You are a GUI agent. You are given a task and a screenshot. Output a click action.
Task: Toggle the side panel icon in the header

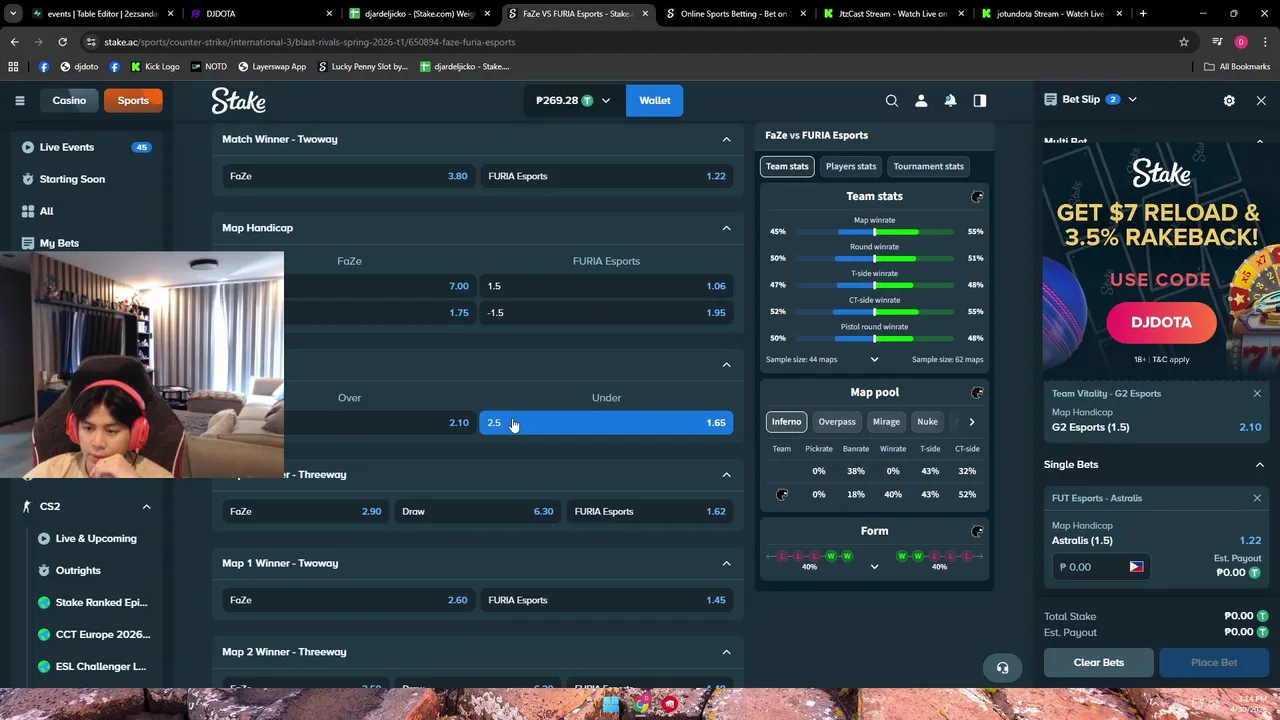[980, 100]
